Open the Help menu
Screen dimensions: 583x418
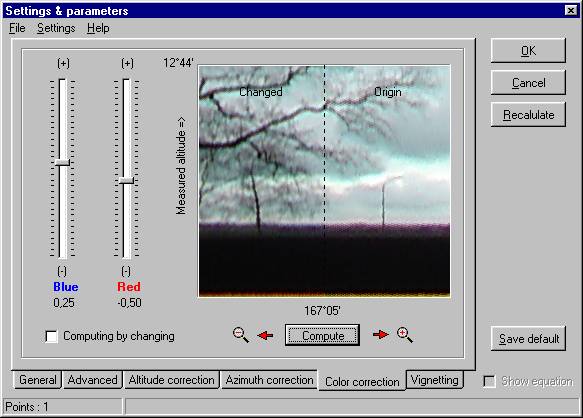pyautogui.click(x=98, y=28)
